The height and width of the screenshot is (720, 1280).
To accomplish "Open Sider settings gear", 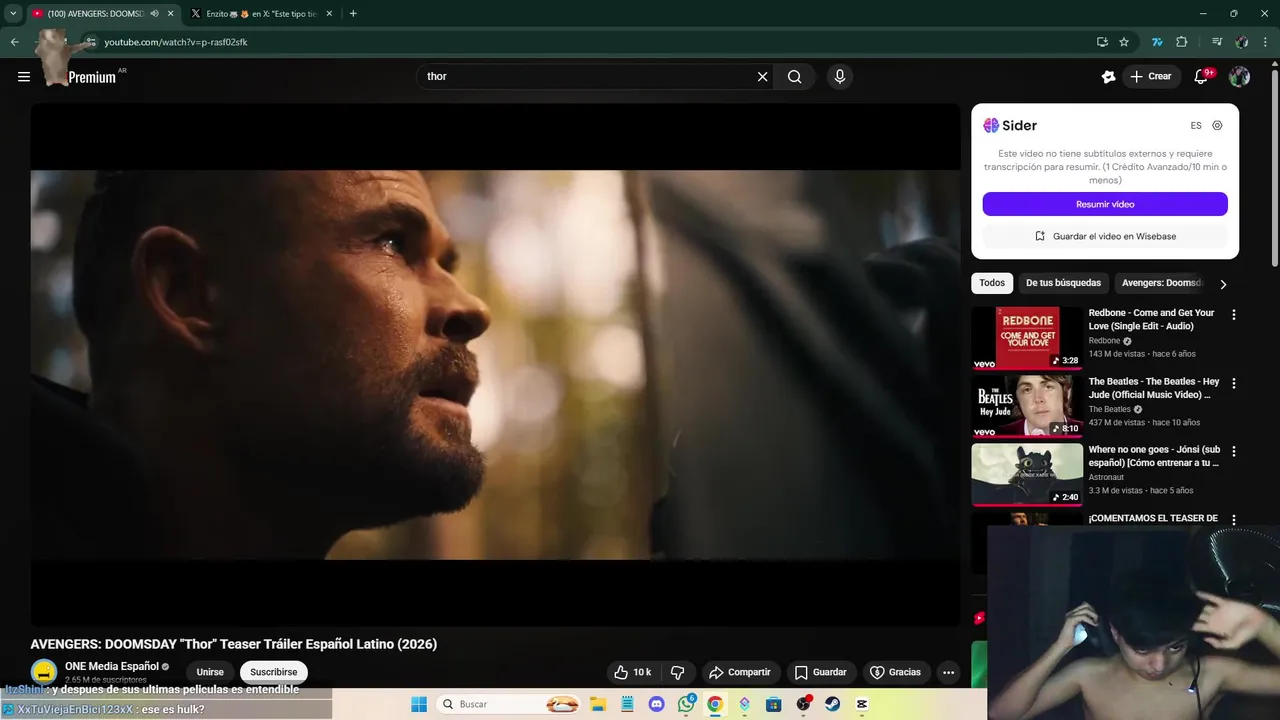I will pyautogui.click(x=1217, y=126).
